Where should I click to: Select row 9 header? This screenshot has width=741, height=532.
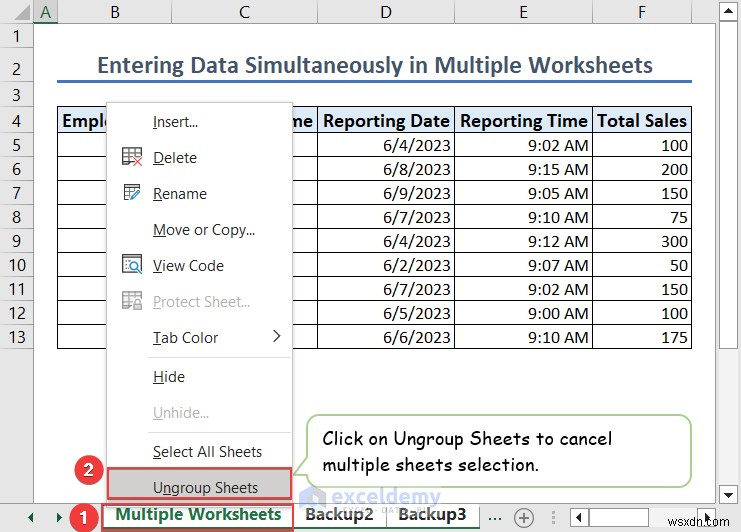click(x=17, y=241)
